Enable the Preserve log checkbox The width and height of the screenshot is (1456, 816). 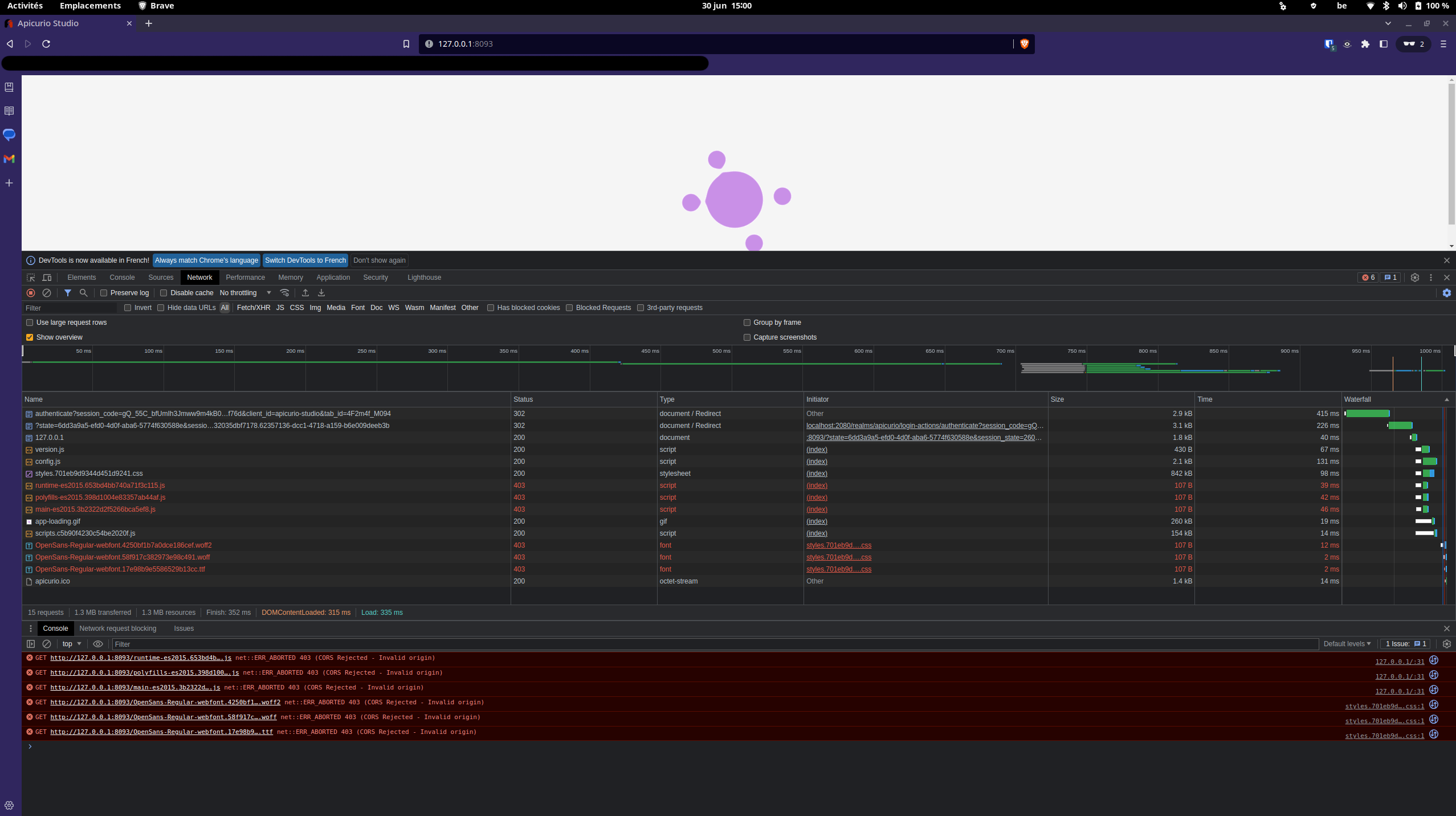click(x=104, y=292)
